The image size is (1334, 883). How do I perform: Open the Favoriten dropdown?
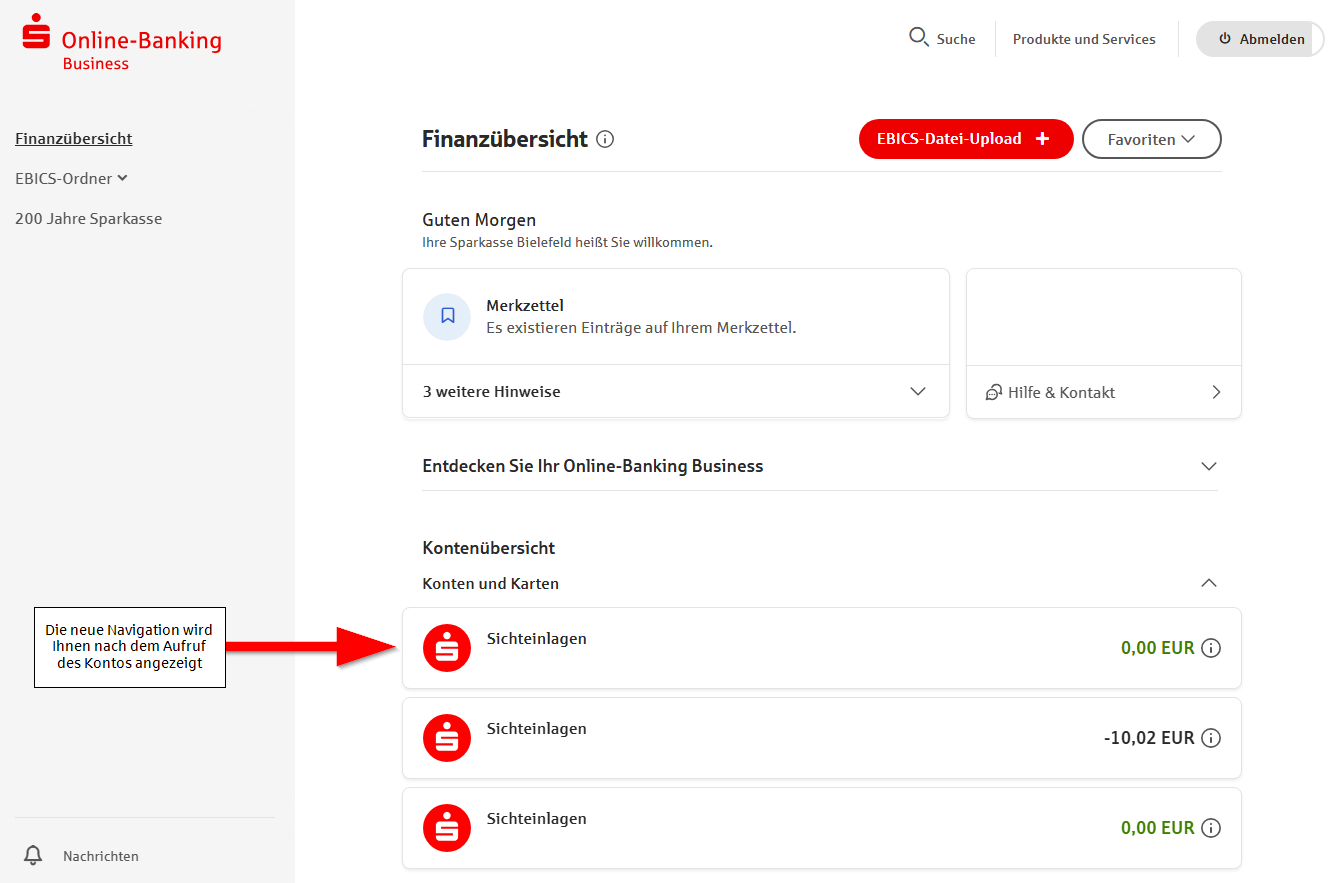[x=1151, y=139]
